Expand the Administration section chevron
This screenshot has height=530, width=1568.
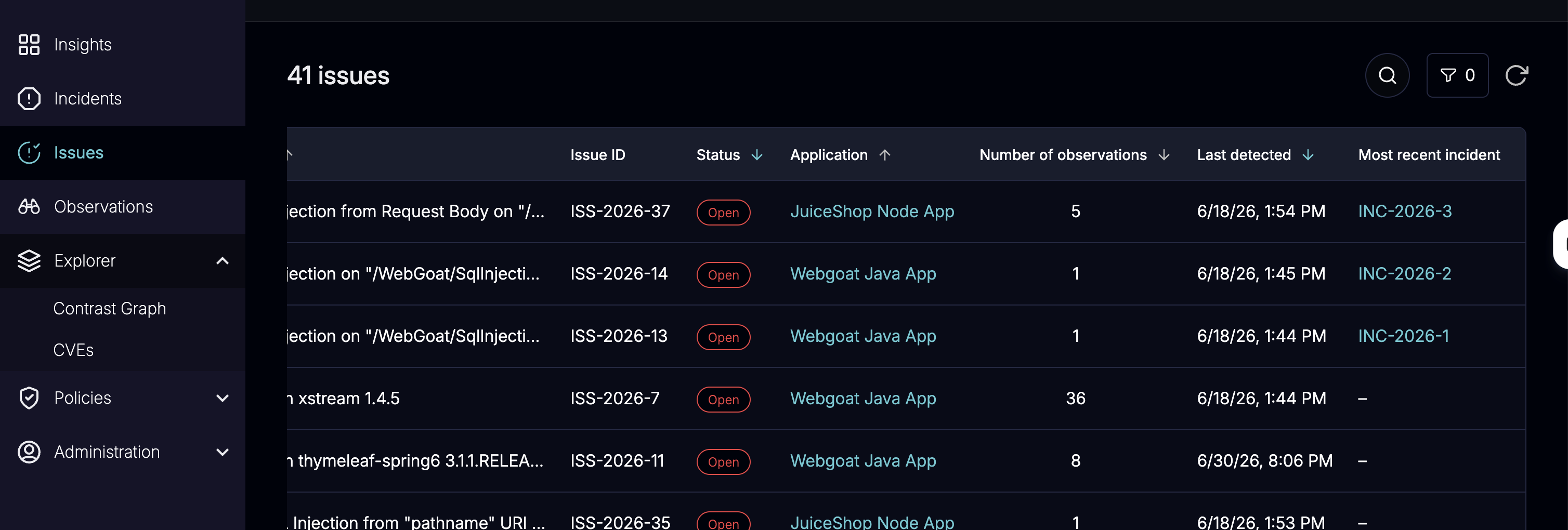(x=223, y=452)
